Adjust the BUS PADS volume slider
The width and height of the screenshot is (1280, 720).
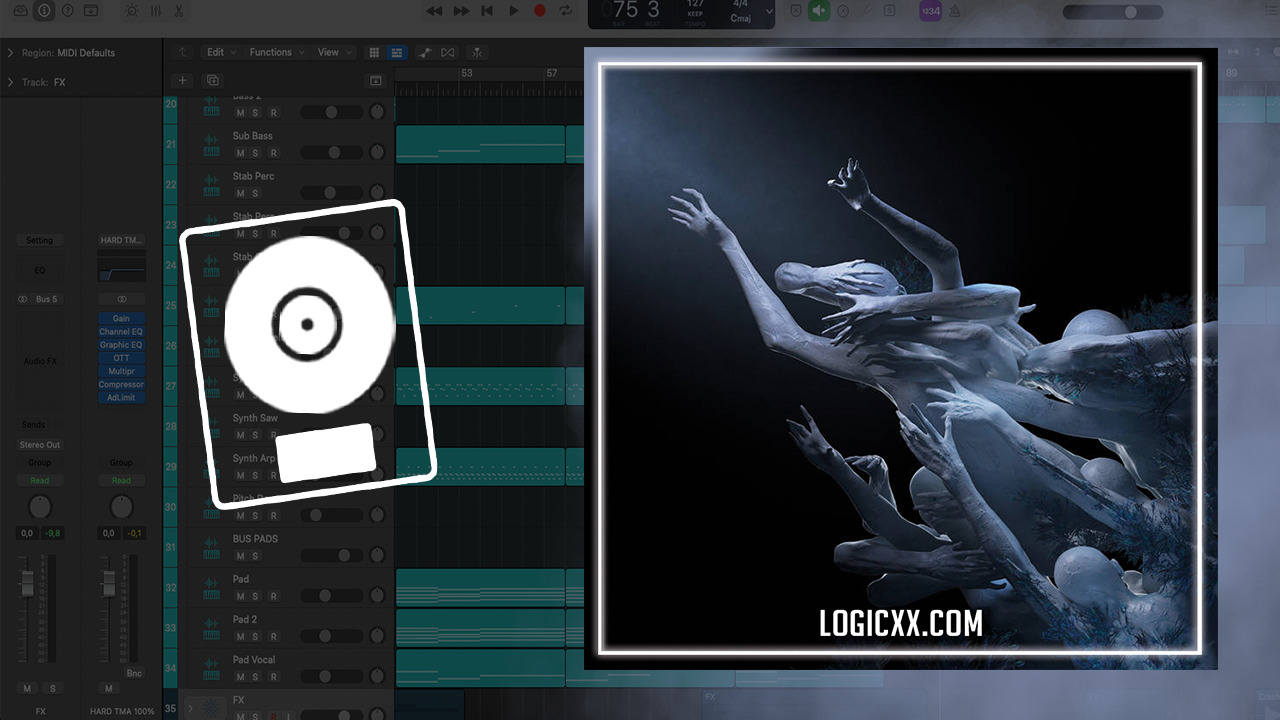[x=332, y=556]
